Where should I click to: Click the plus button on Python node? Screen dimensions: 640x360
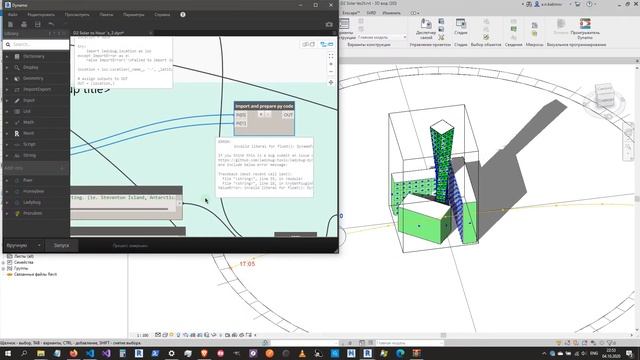coord(261,115)
